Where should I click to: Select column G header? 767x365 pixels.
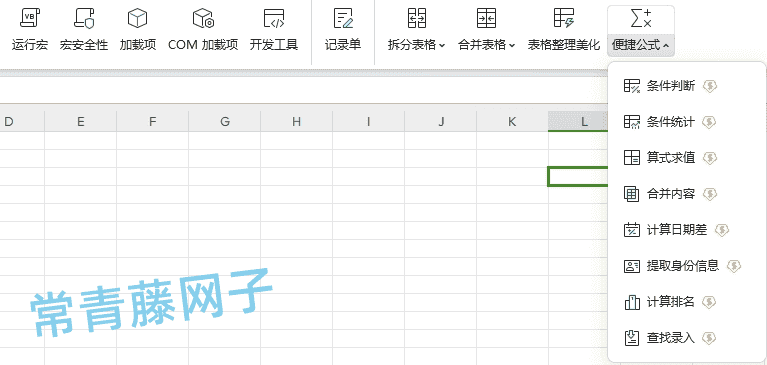[x=225, y=121]
